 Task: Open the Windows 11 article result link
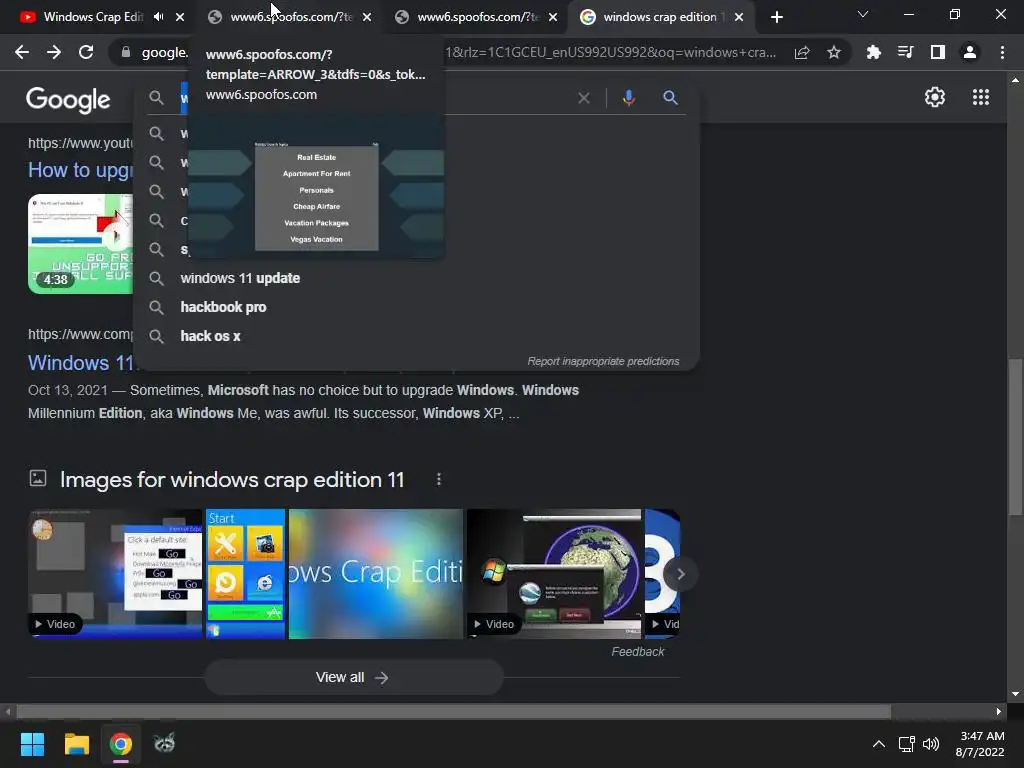[80, 362]
